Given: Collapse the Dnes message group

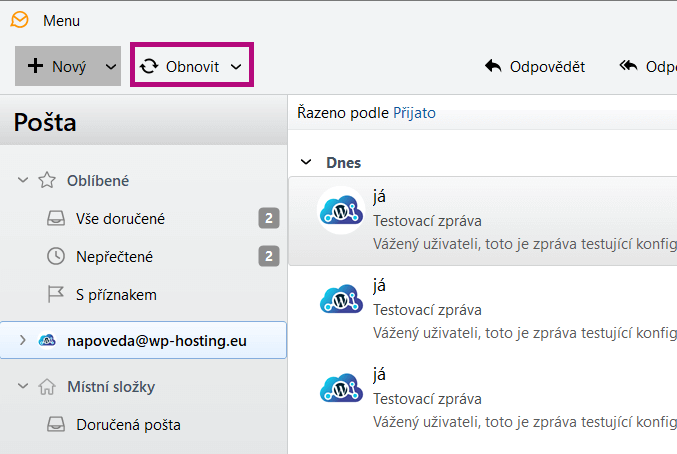Looking at the screenshot, I should [x=305, y=162].
